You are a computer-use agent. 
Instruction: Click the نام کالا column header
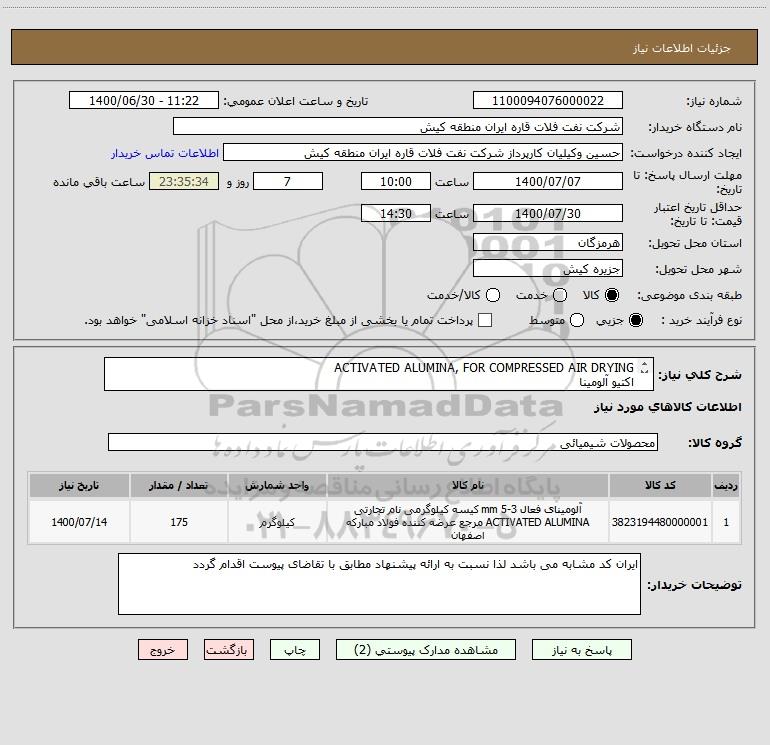(468, 485)
